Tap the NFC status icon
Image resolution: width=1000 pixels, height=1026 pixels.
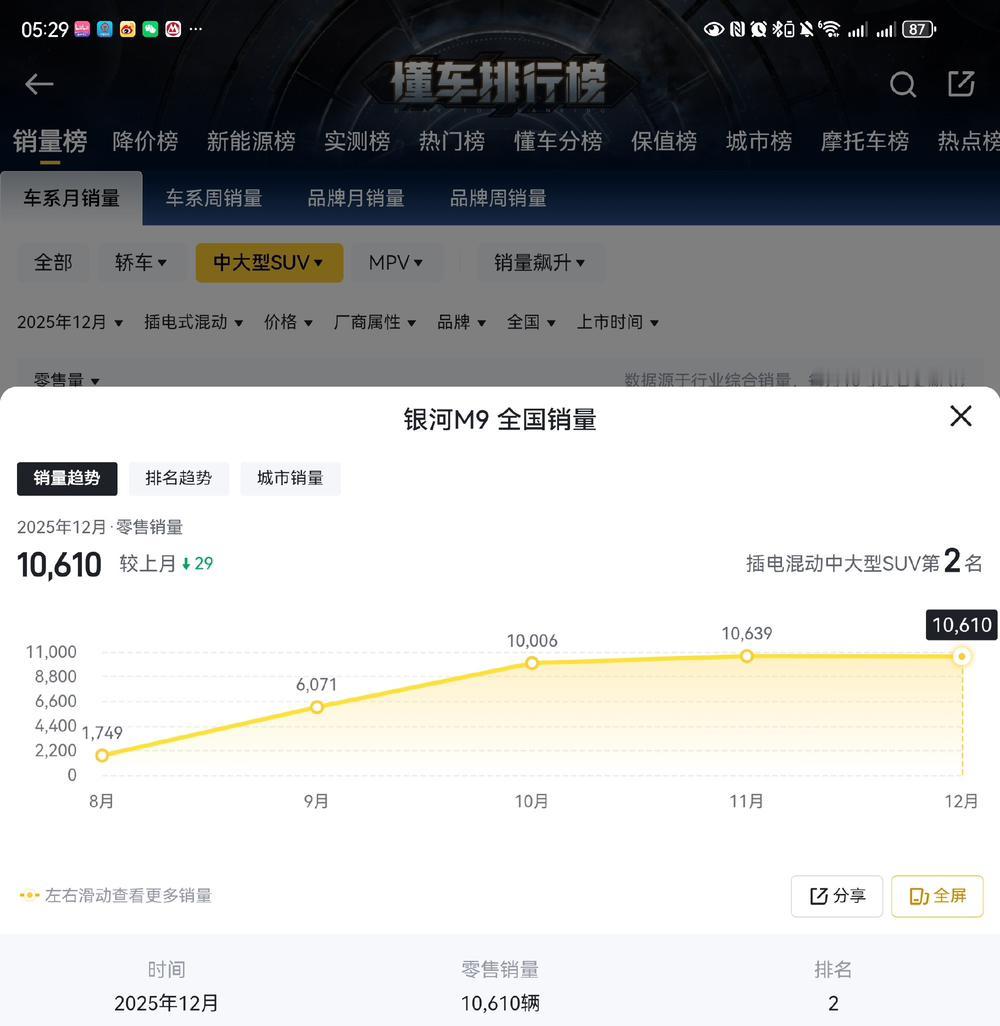(737, 29)
